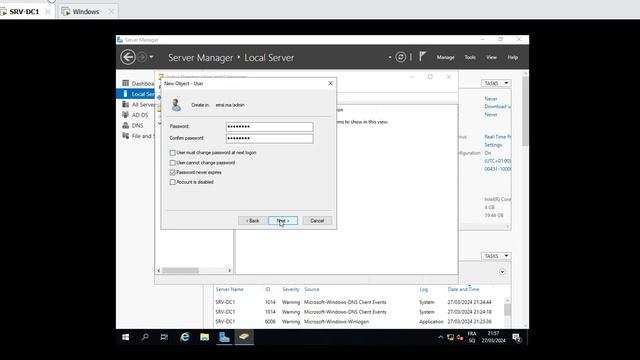Click right scroll arrow in AD console tree

click(x=229, y=271)
